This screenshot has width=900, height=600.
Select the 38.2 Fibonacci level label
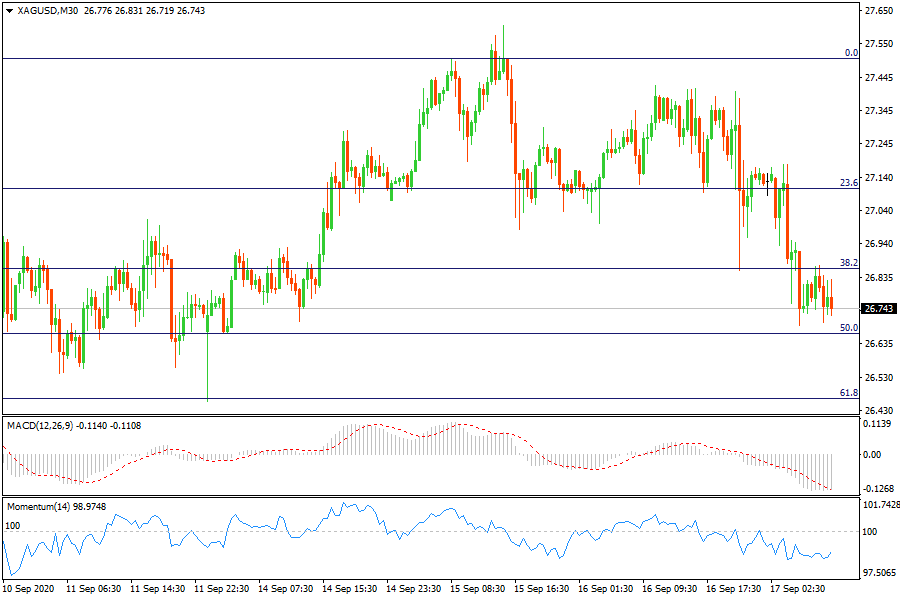coord(849,263)
